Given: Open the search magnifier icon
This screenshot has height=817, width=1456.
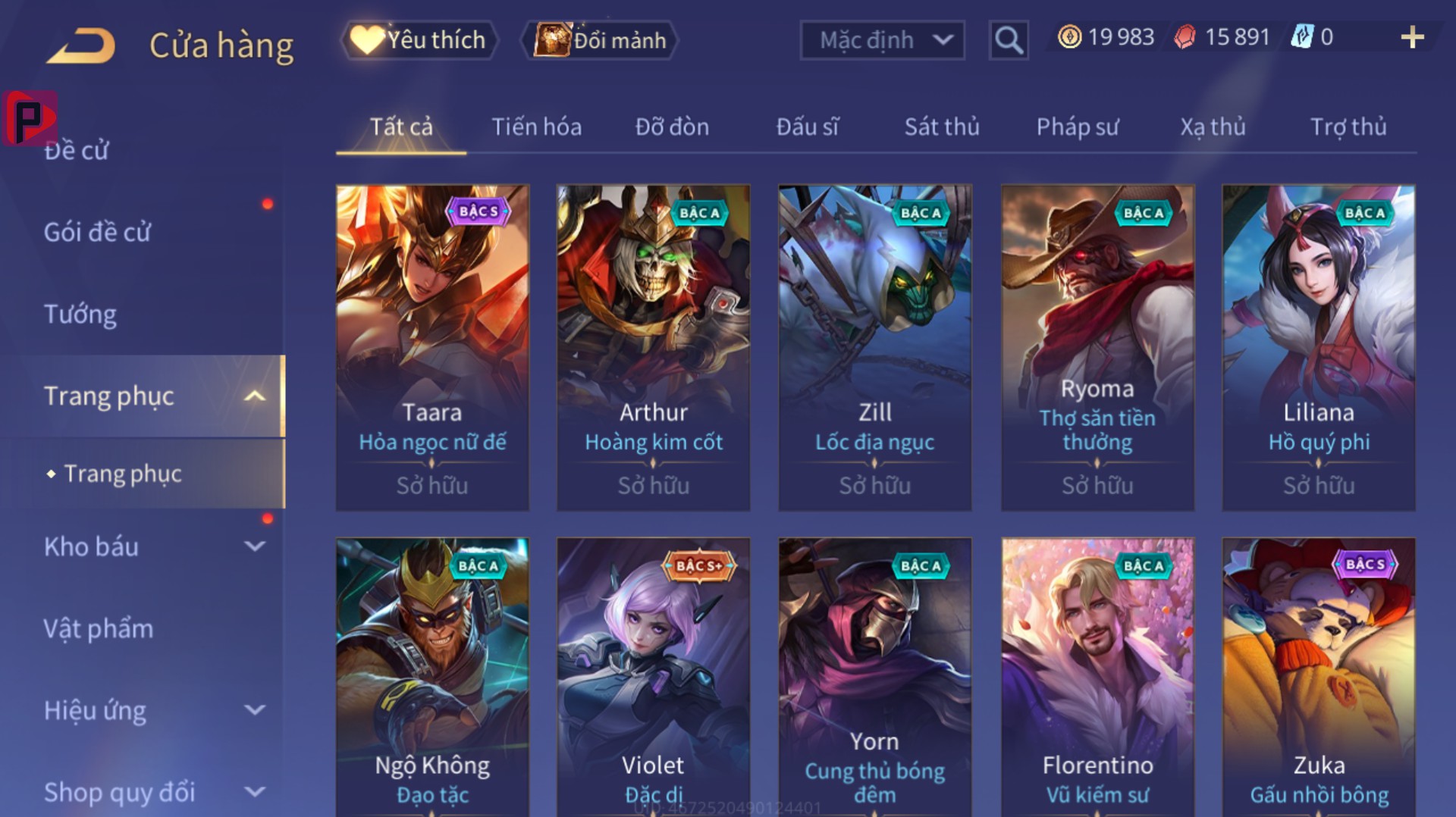Looking at the screenshot, I should pyautogui.click(x=1009, y=39).
